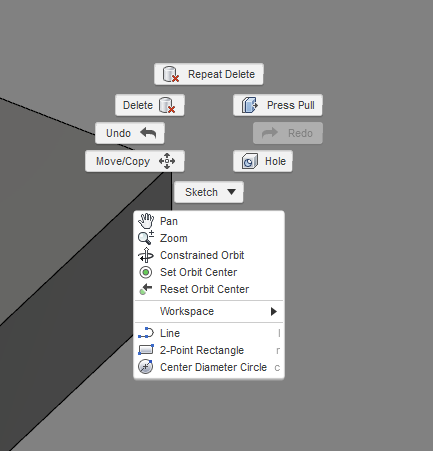Image resolution: width=433 pixels, height=451 pixels.
Task: Expand Workspace submenu arrow
Action: point(274,311)
